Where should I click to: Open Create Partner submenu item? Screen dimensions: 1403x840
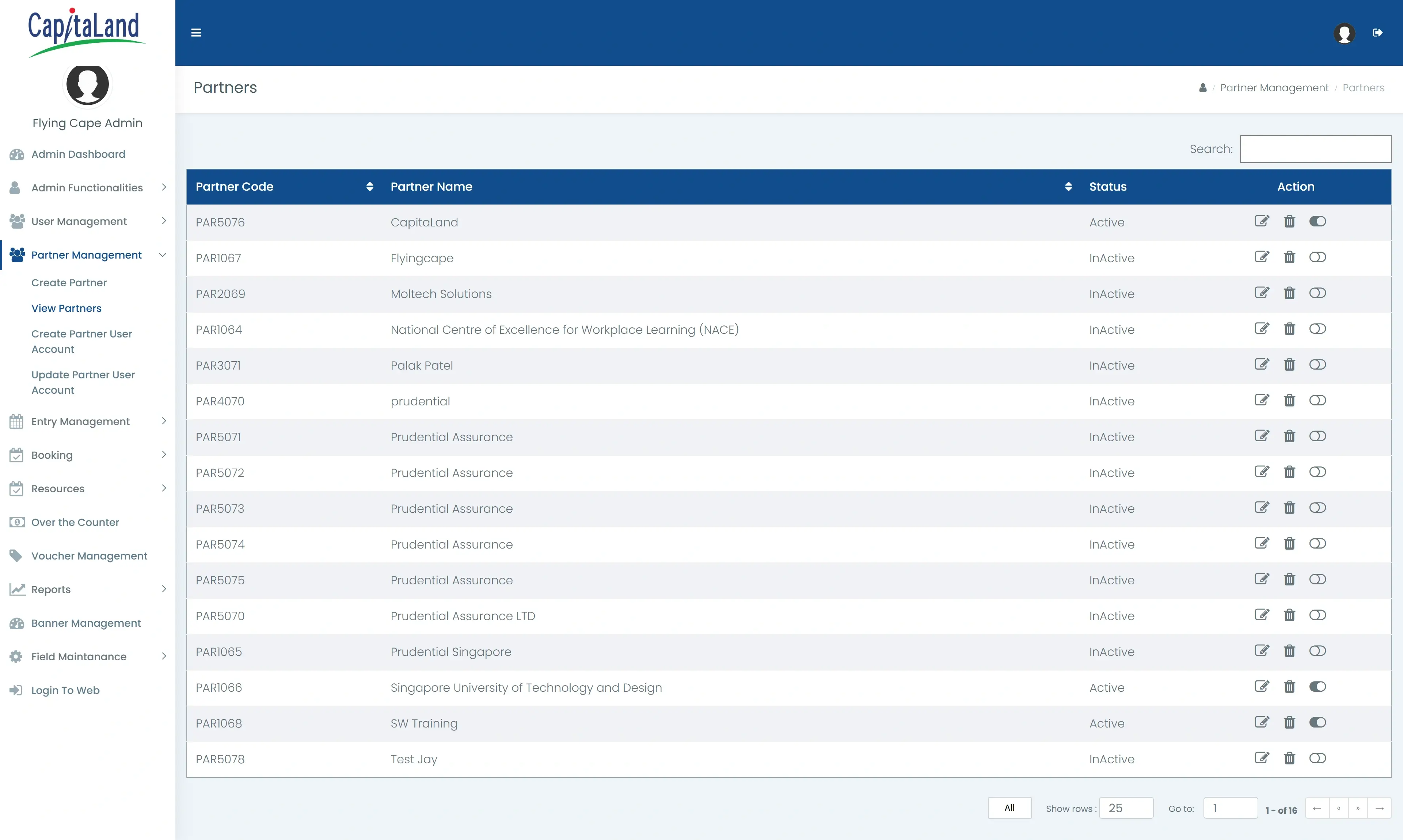pos(69,282)
